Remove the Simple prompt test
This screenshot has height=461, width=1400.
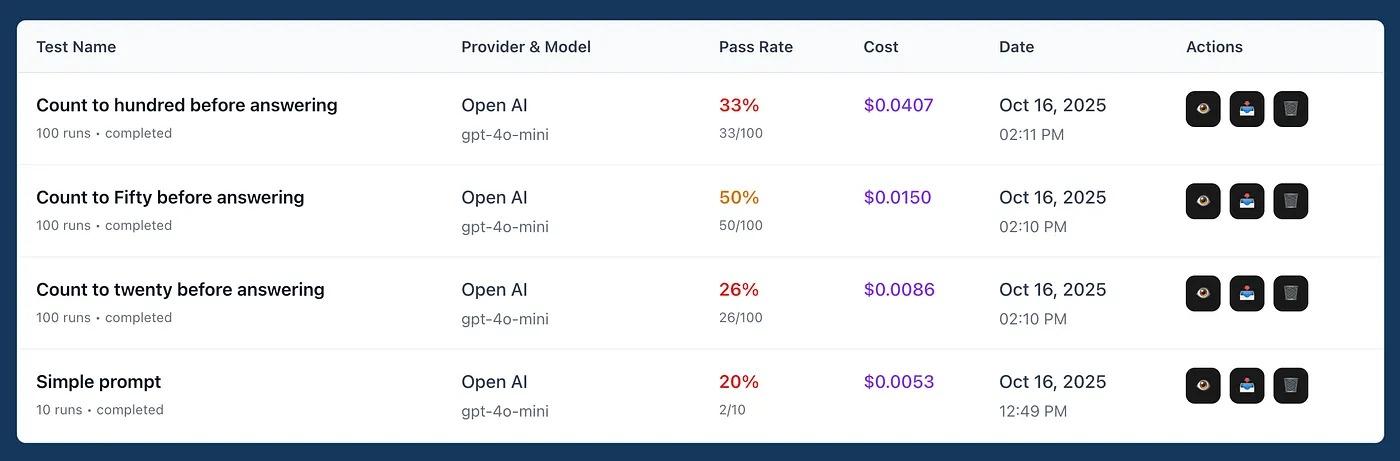pos(1291,385)
